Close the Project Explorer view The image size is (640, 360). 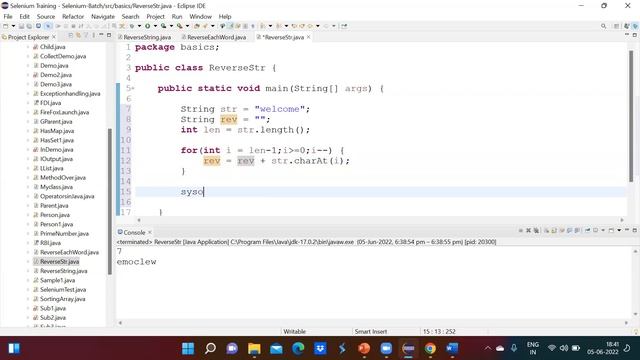[x=54, y=37]
